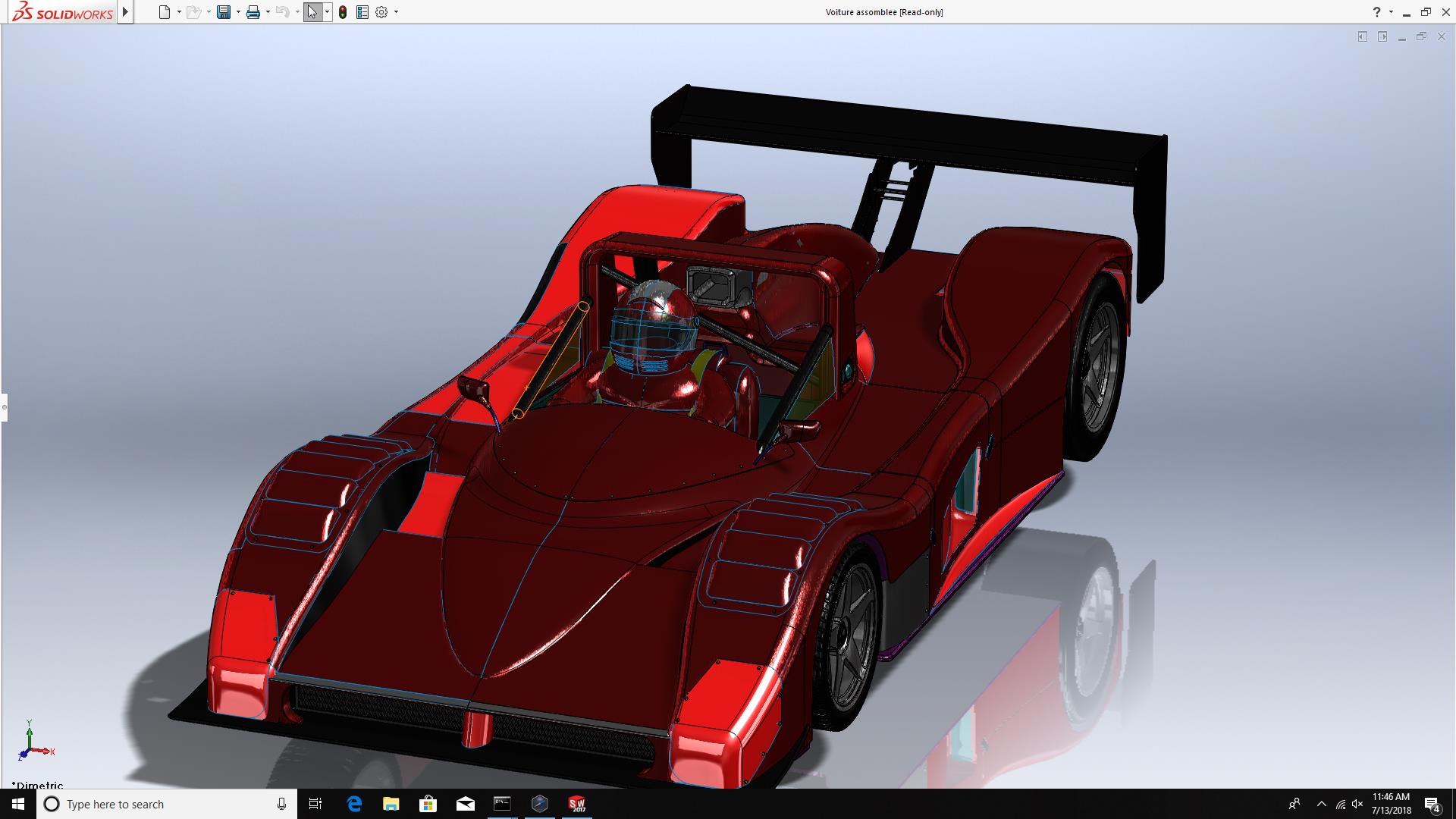This screenshot has width=1456, height=819.
Task: Click the Print icon
Action: pyautogui.click(x=253, y=12)
